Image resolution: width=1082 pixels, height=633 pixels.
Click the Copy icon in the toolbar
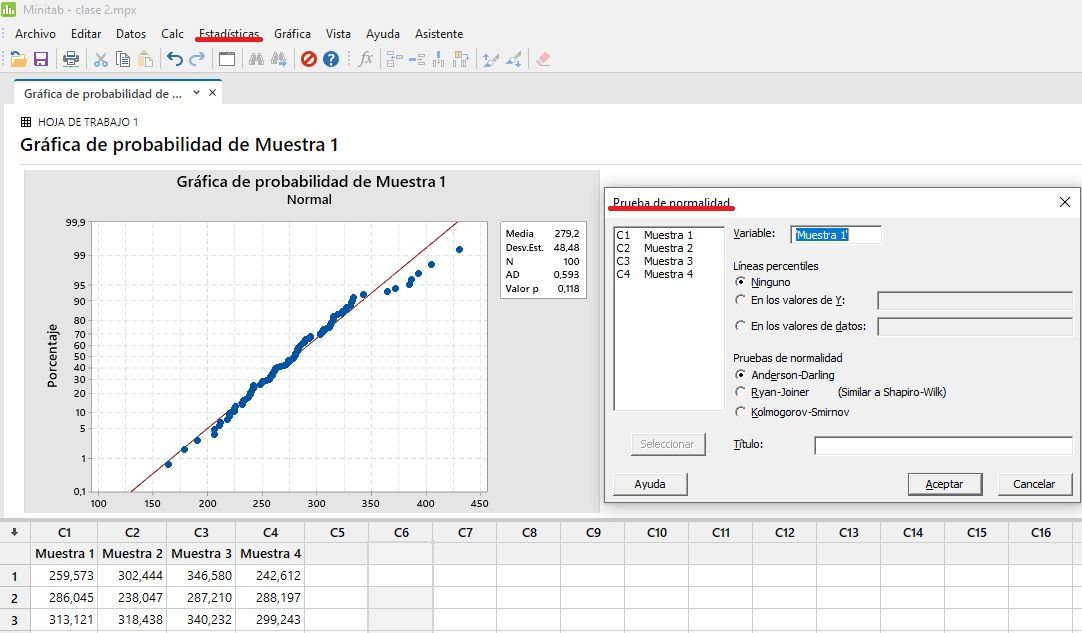pos(123,59)
